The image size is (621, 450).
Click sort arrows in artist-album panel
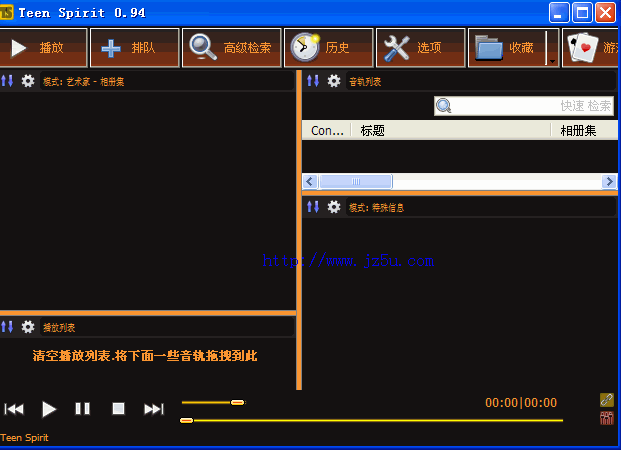tap(7, 81)
